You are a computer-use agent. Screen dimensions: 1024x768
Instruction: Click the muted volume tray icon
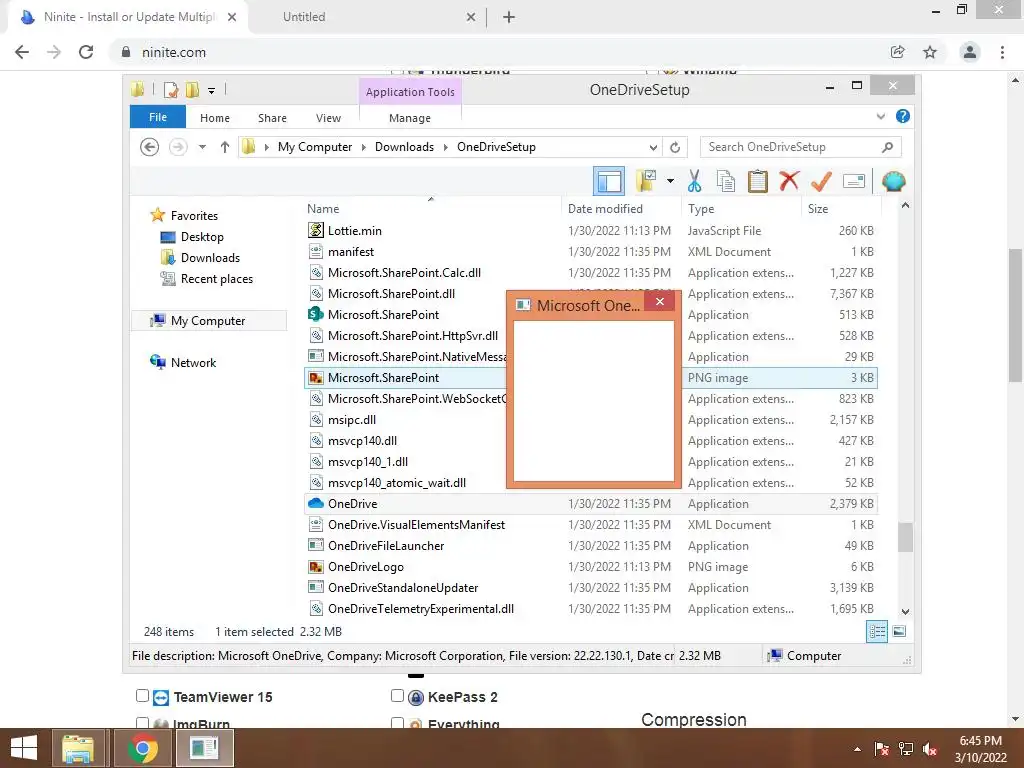[x=930, y=749]
